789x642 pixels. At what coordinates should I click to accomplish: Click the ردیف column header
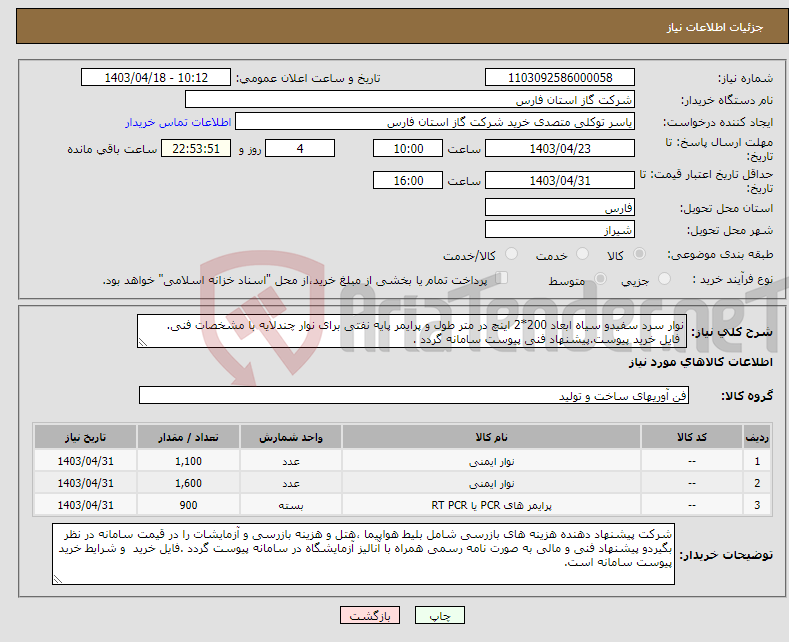(x=757, y=437)
